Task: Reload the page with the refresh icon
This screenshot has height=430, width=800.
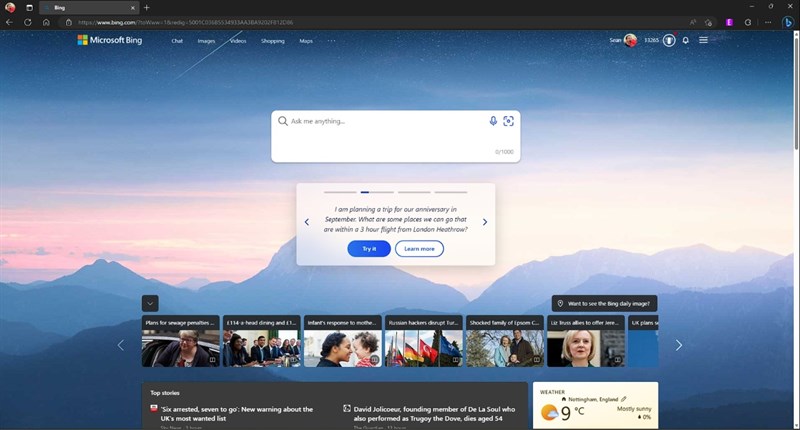Action: (x=28, y=22)
